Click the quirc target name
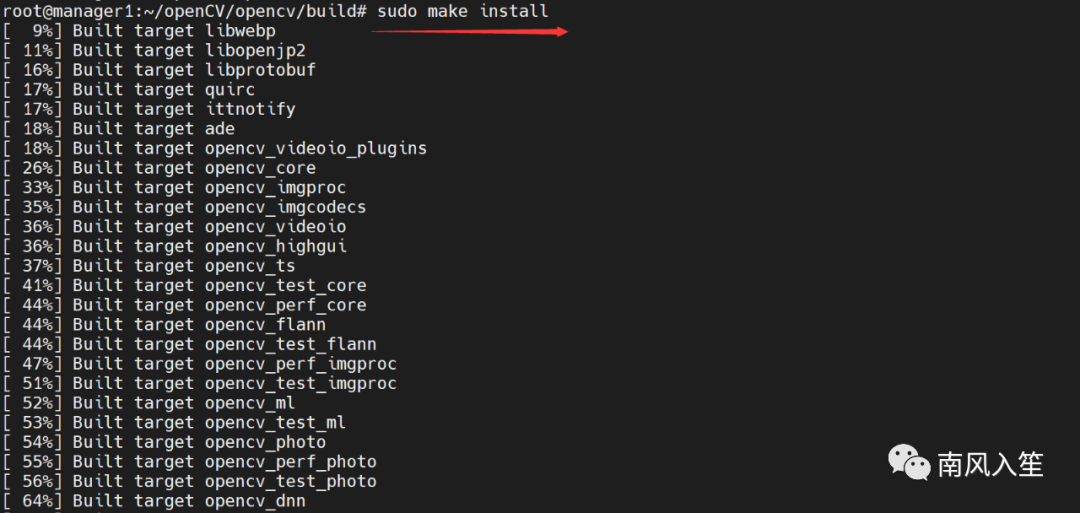 [x=230, y=90]
